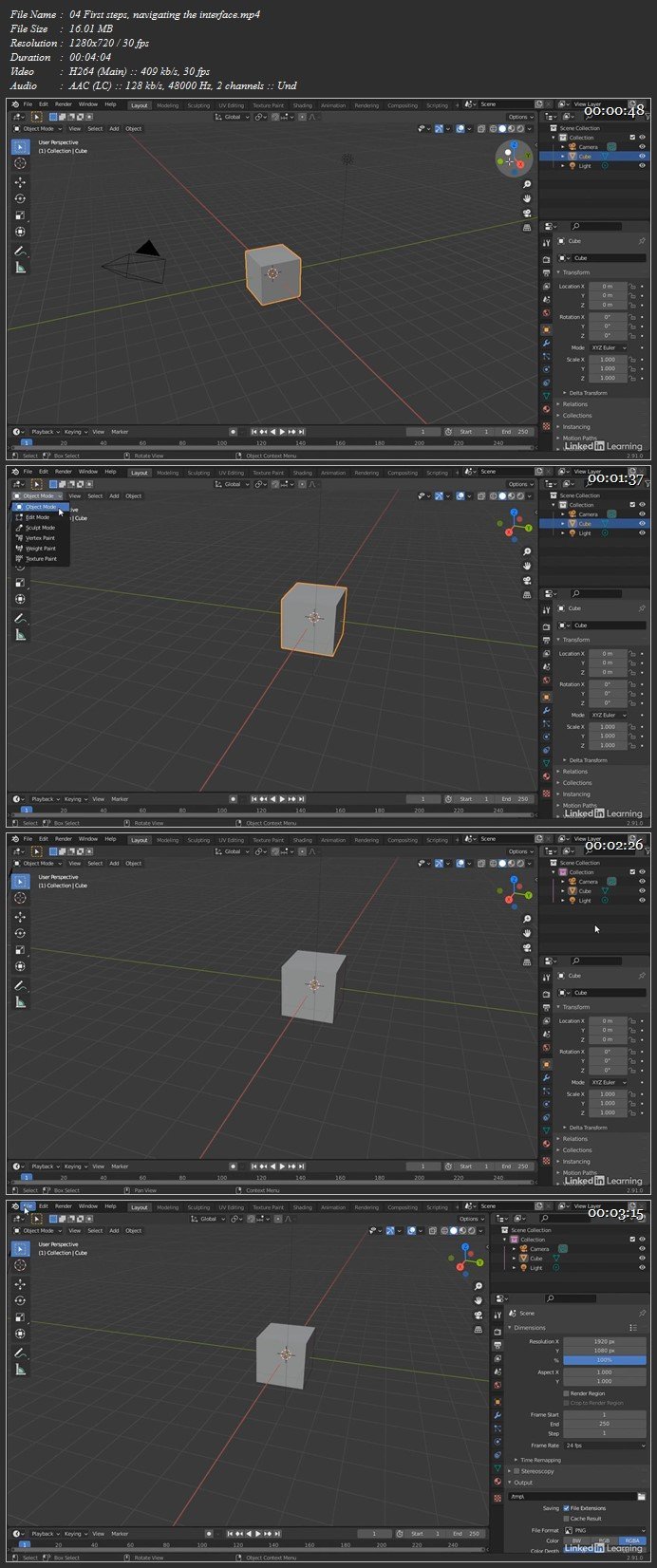Hide the Camera via eye icon in 00:00:48 outliner

[642, 147]
